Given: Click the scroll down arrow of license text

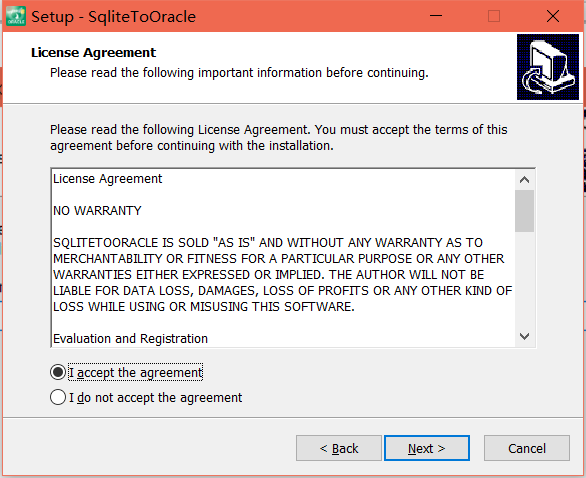Looking at the screenshot, I should click(x=524, y=336).
